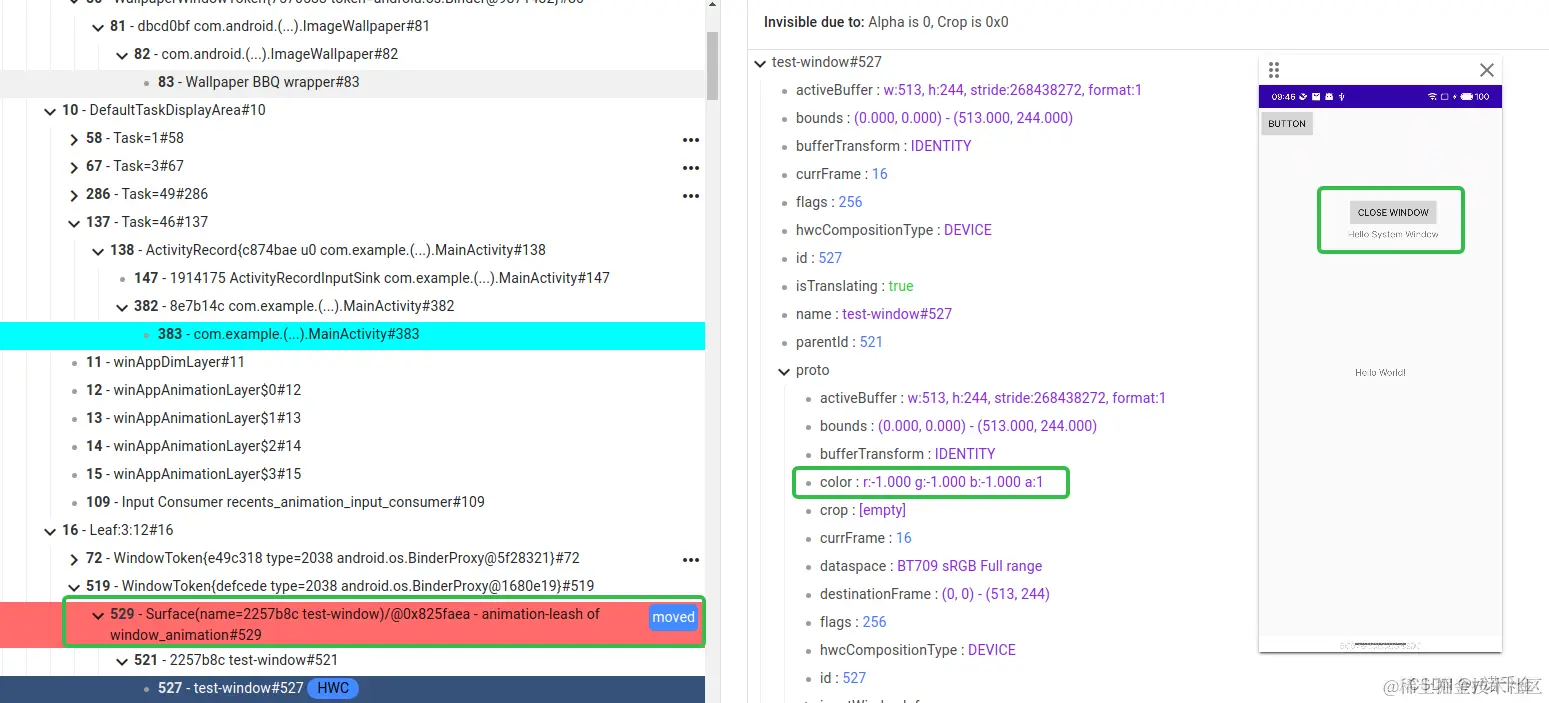Collapse the 81 dbcd0bf ImageWallpaper#81 node
Viewport: 1549px width, 703px height.
pyautogui.click(x=98, y=27)
